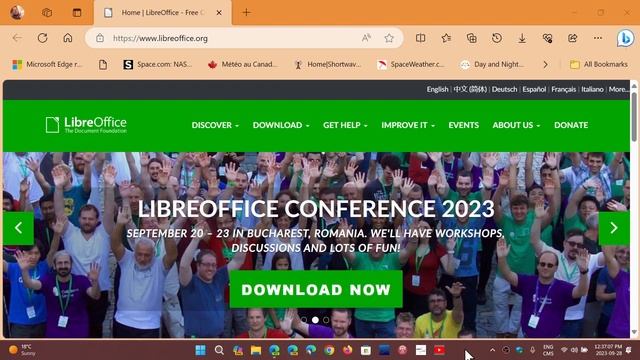Show More languages link
Viewport: 640px width, 360px height.
click(618, 89)
